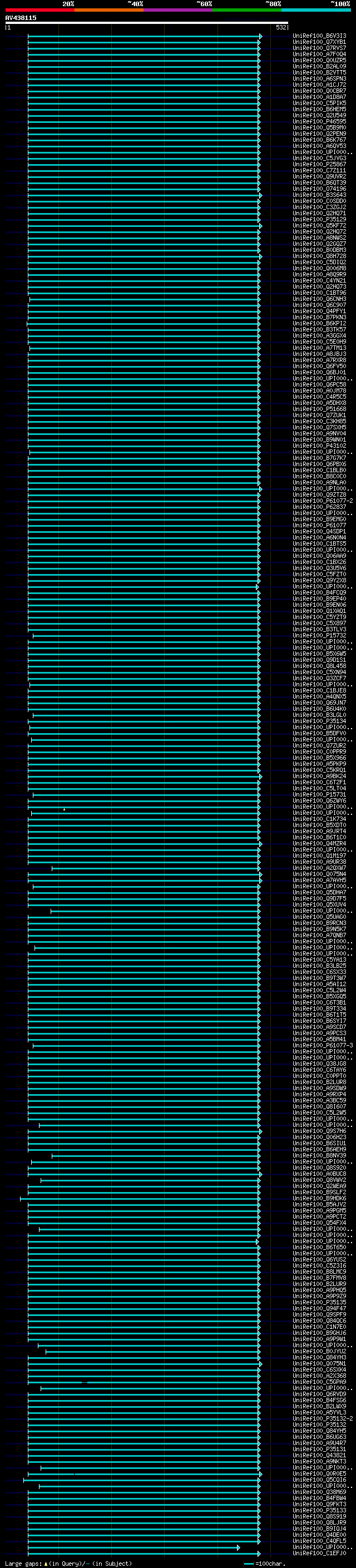Select hit label UniRef100_P46595
The width and height of the screenshot is (356, 1568).
pyautogui.click(x=319, y=121)
